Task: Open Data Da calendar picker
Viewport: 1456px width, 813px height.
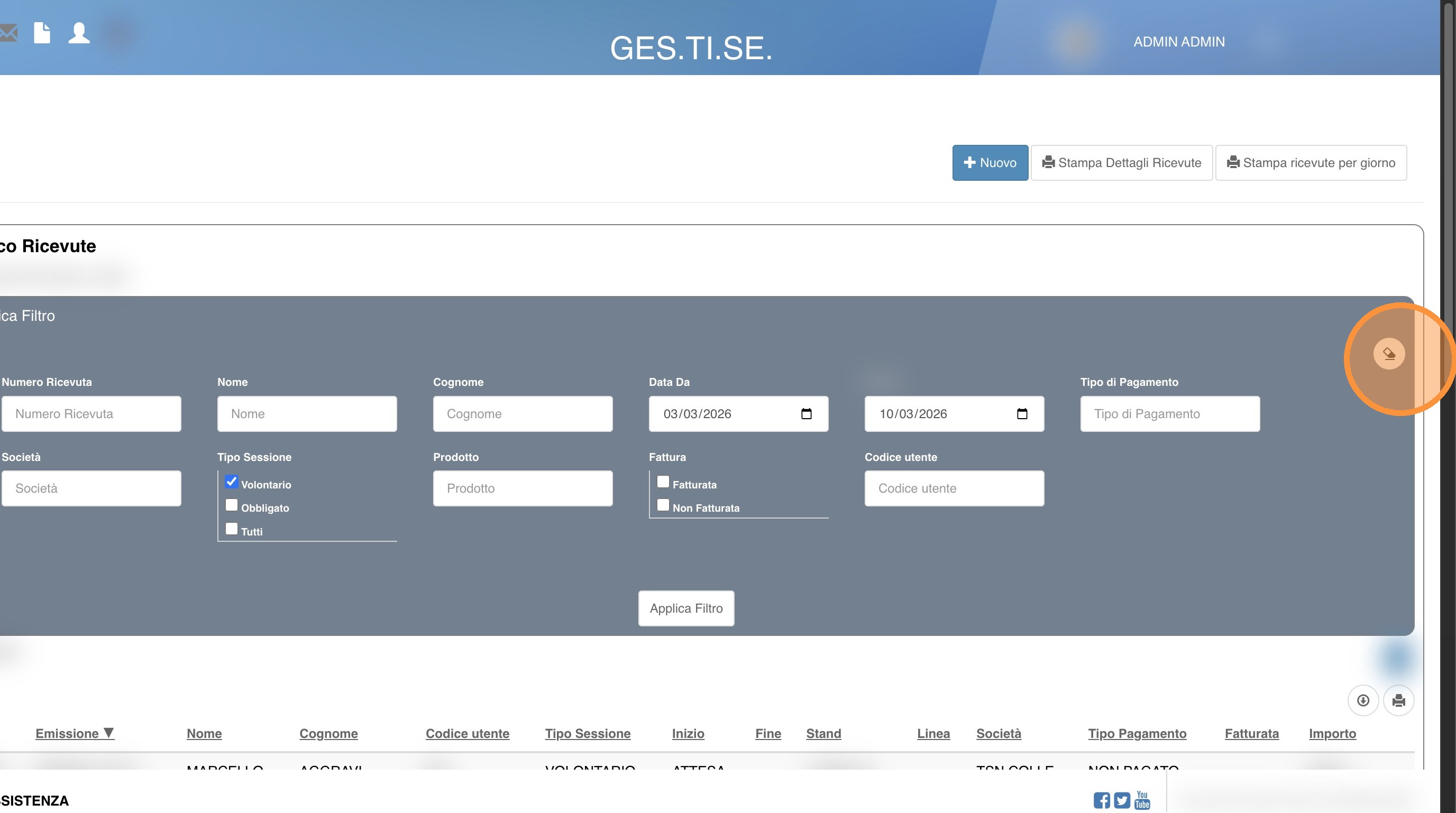Action: pos(806,413)
